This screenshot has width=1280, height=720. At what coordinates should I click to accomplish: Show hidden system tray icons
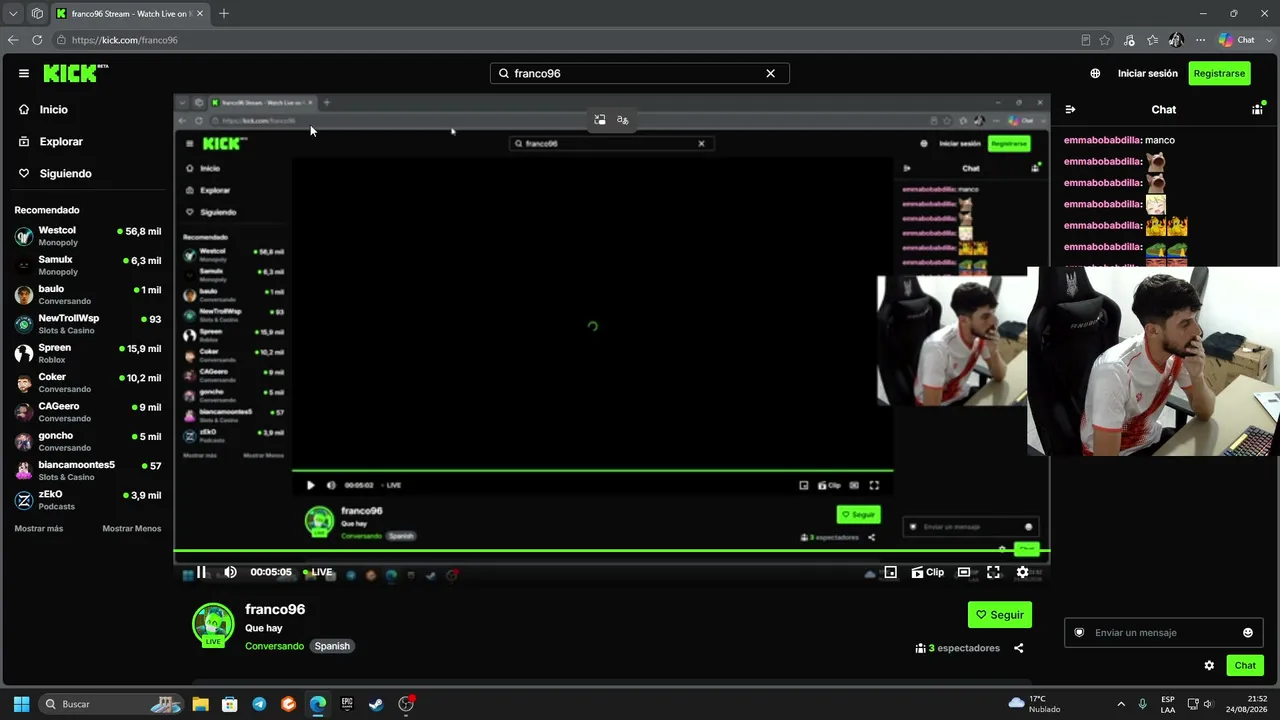pyautogui.click(x=1120, y=704)
